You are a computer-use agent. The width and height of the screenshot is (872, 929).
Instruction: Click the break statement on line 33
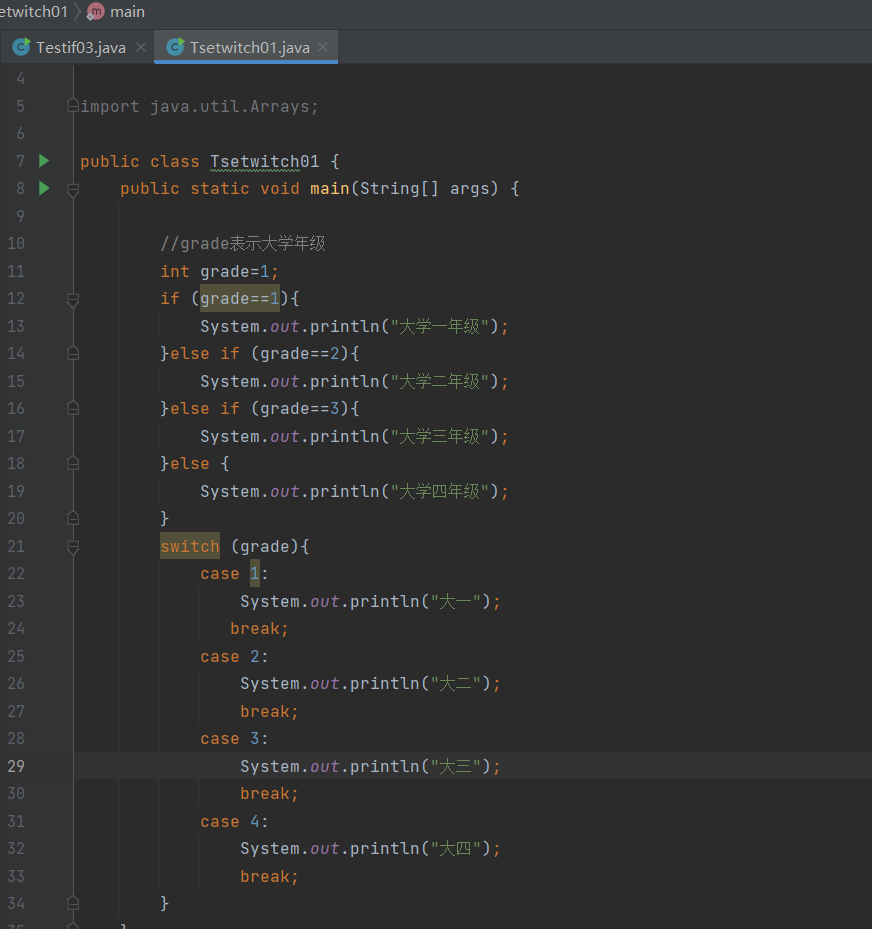point(270,876)
